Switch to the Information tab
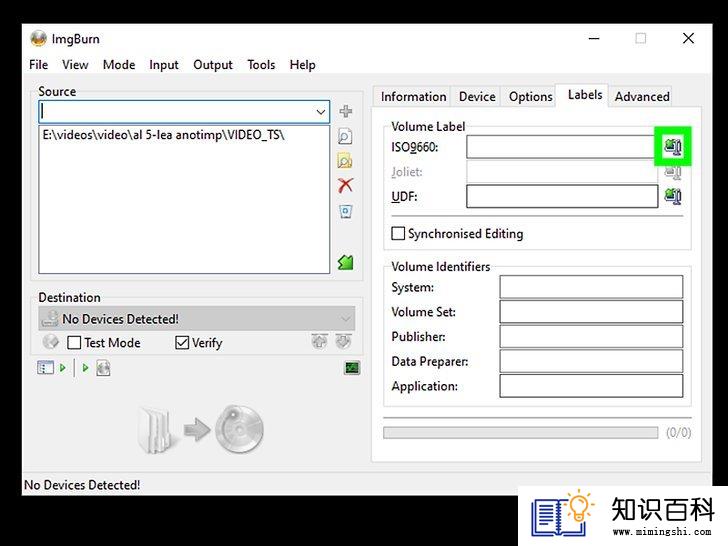The image size is (728, 546). pos(413,97)
